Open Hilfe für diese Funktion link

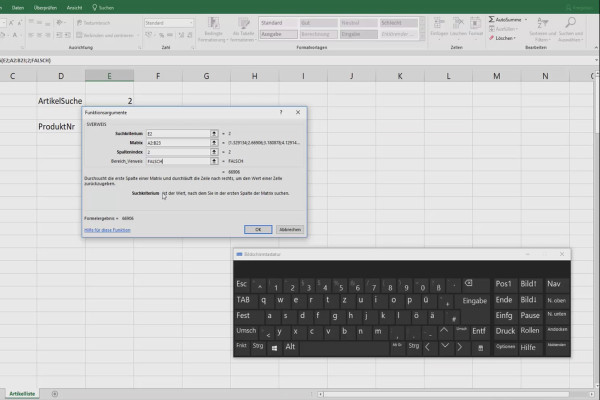107,230
